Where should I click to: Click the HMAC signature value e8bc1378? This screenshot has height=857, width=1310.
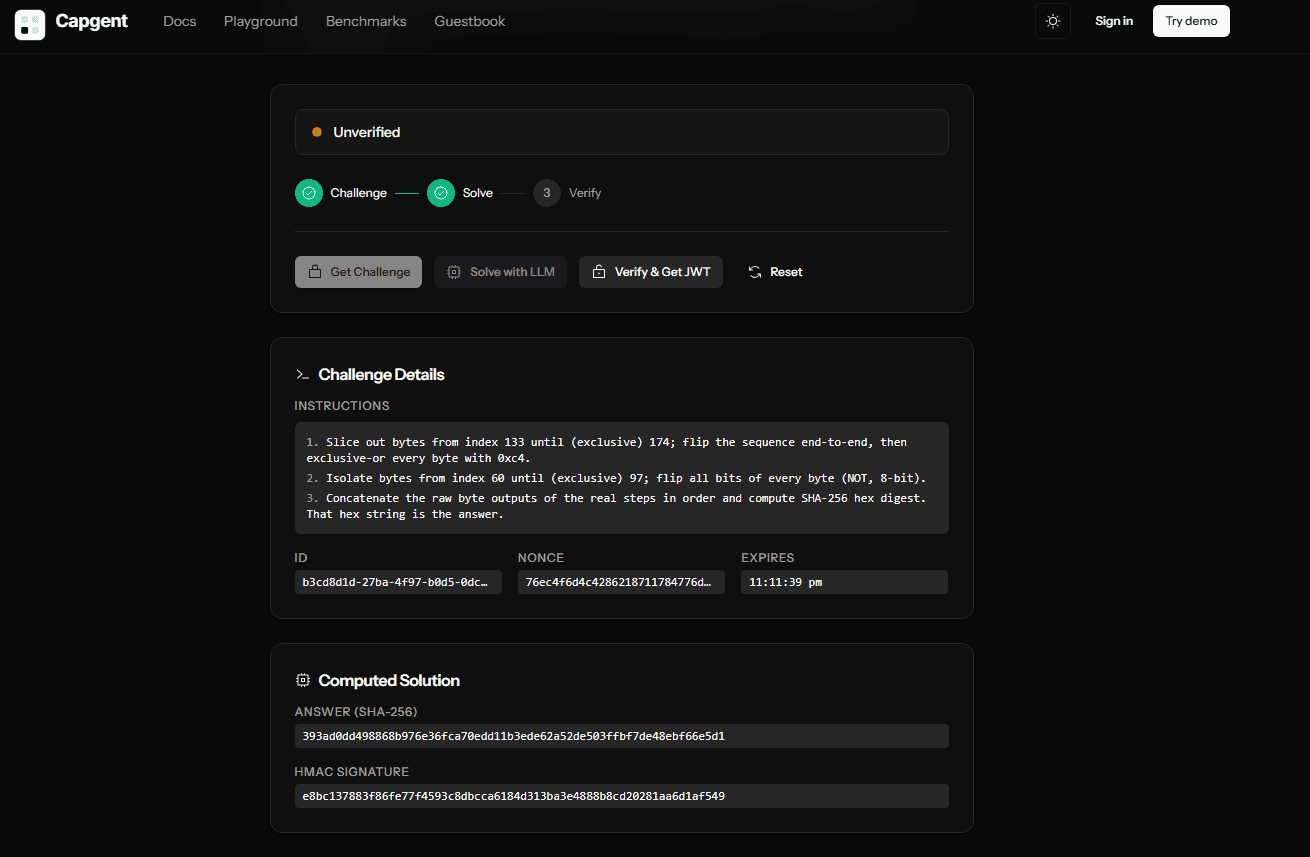[x=622, y=796]
